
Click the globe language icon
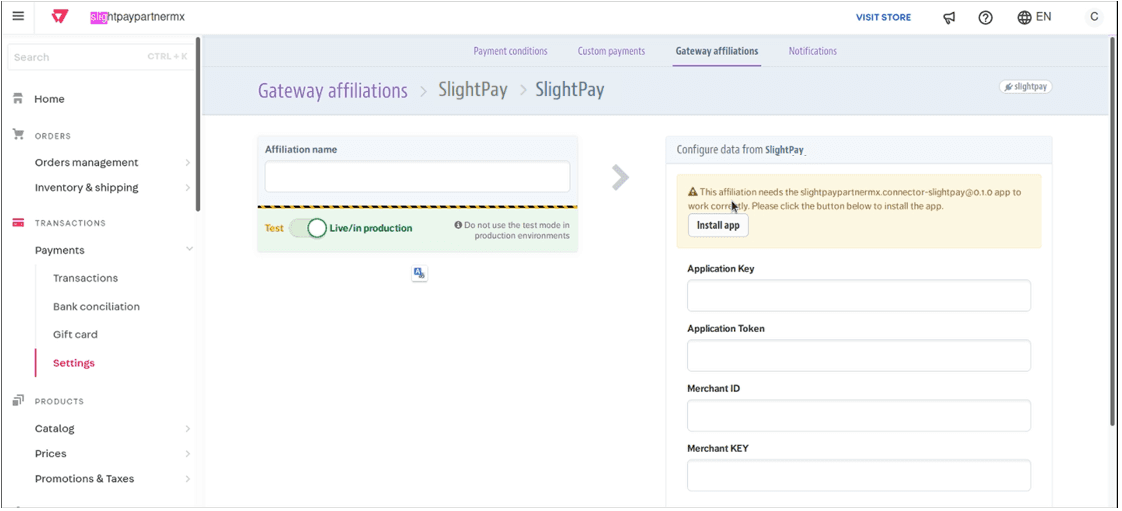tap(1024, 17)
